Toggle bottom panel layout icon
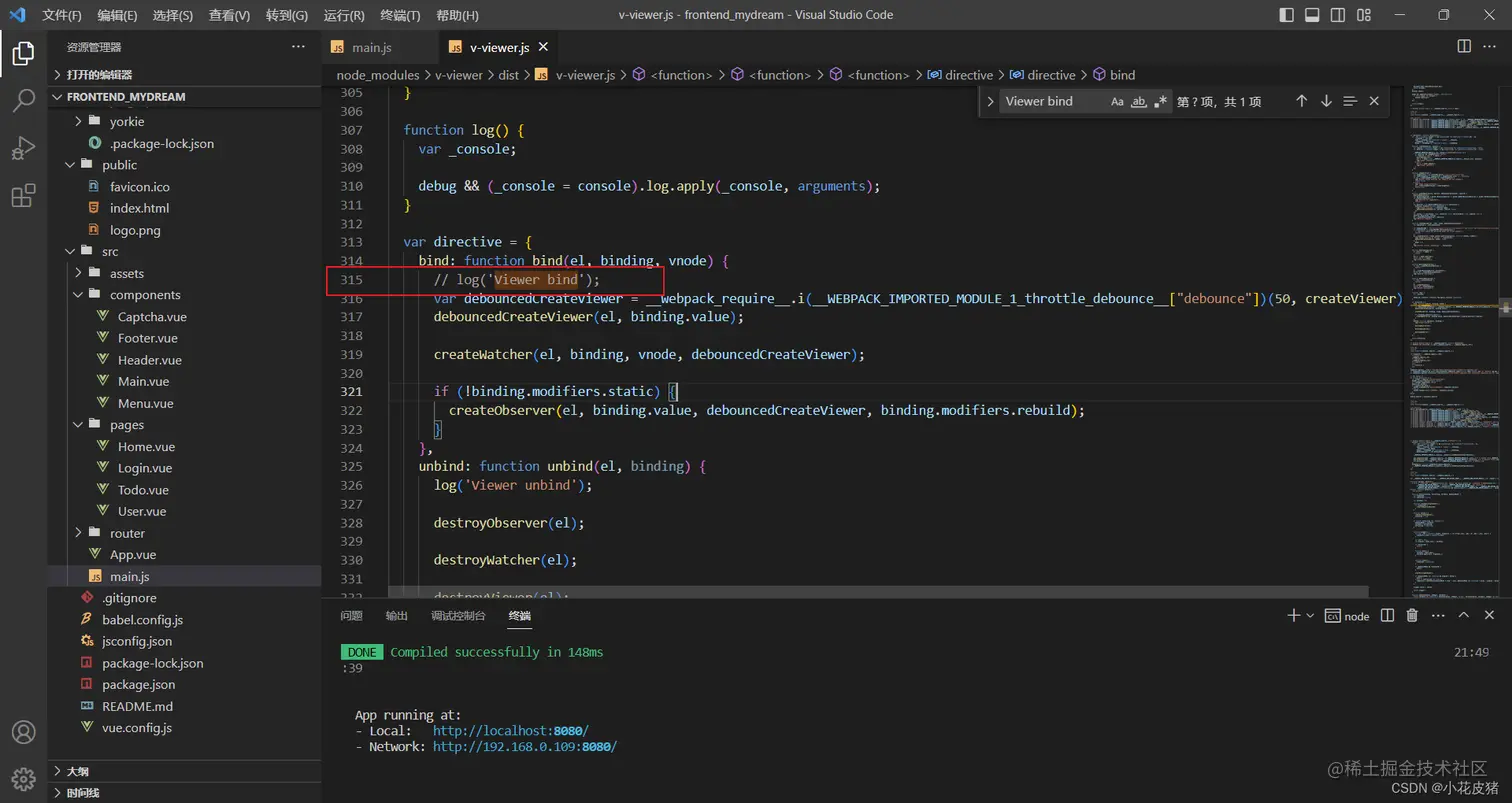This screenshot has width=1512, height=803. [x=1312, y=15]
